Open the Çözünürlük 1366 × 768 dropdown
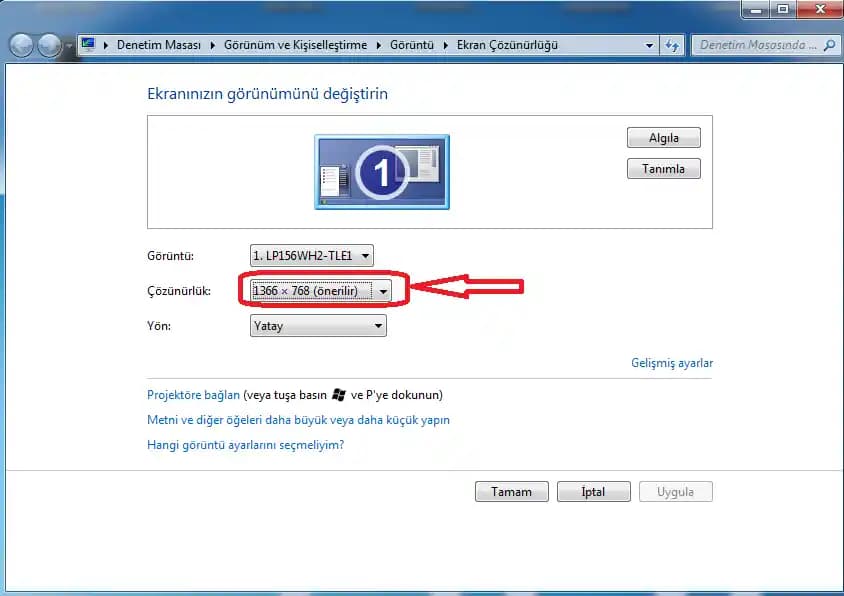Viewport: 844px width, 596px height. point(318,291)
